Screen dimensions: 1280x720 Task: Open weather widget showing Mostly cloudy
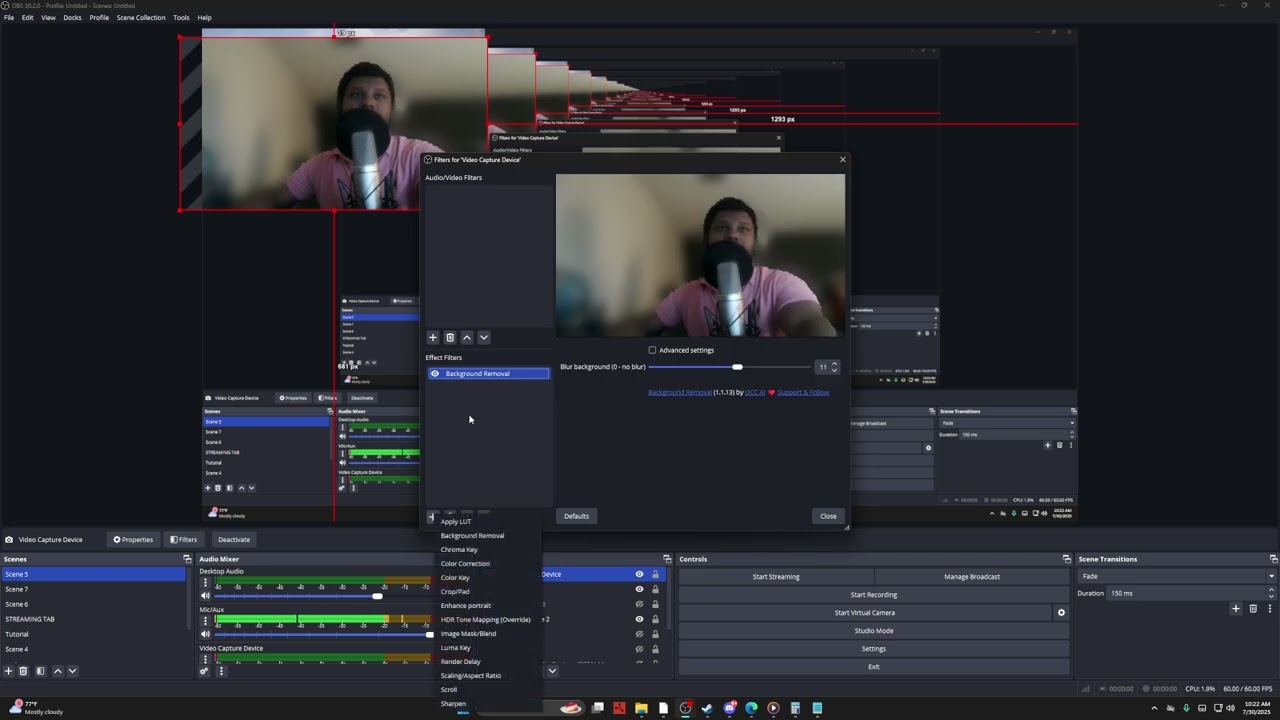tap(36, 707)
